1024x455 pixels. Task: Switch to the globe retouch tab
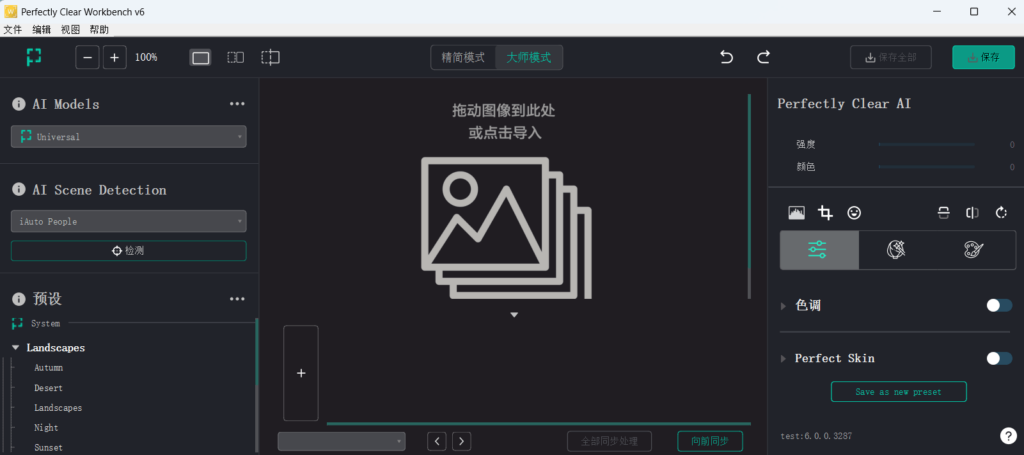(x=896, y=249)
